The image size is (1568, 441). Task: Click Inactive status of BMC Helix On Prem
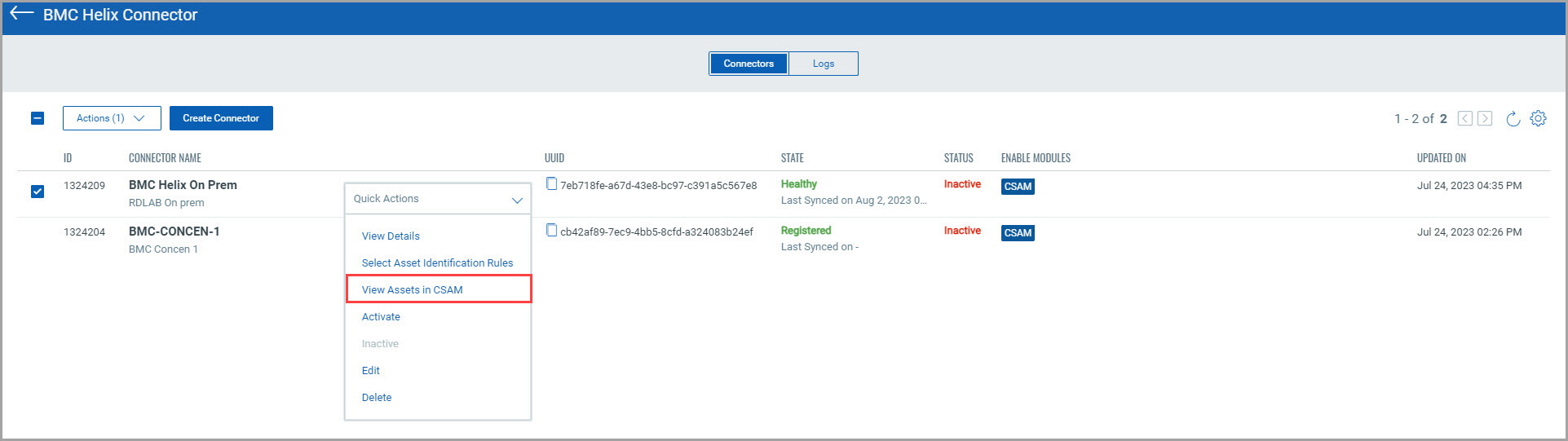click(x=962, y=184)
